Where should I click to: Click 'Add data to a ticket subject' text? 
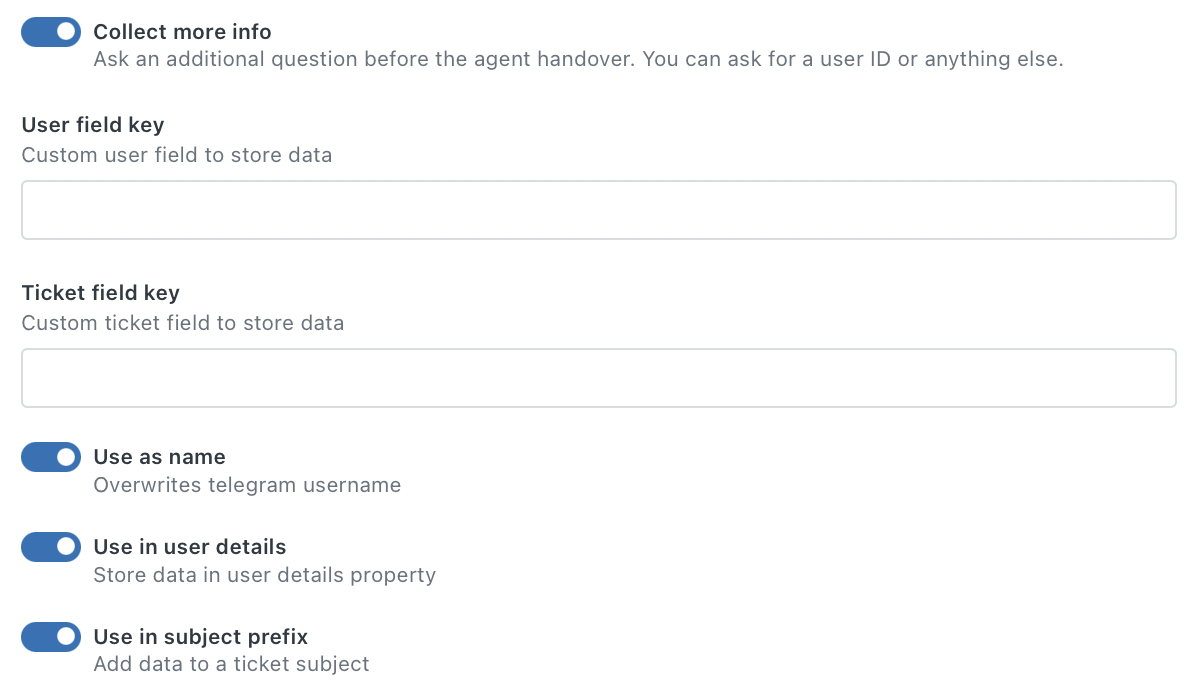pos(230,663)
